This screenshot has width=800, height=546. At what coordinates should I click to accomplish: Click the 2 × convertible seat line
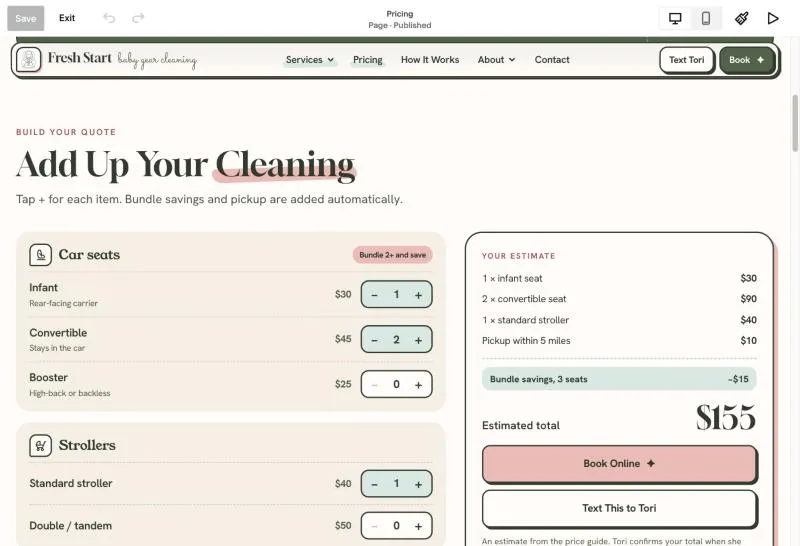coord(619,299)
